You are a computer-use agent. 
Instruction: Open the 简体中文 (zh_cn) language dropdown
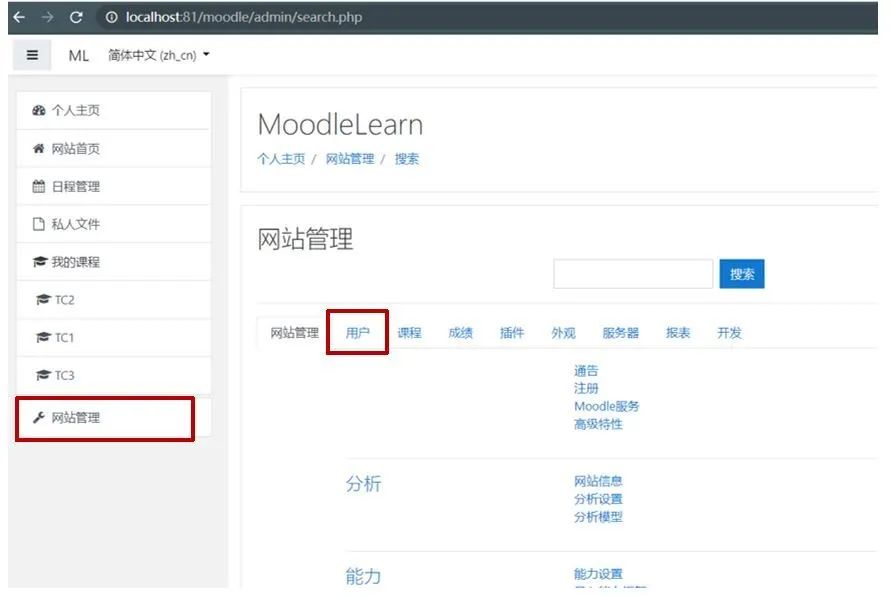click(159, 55)
